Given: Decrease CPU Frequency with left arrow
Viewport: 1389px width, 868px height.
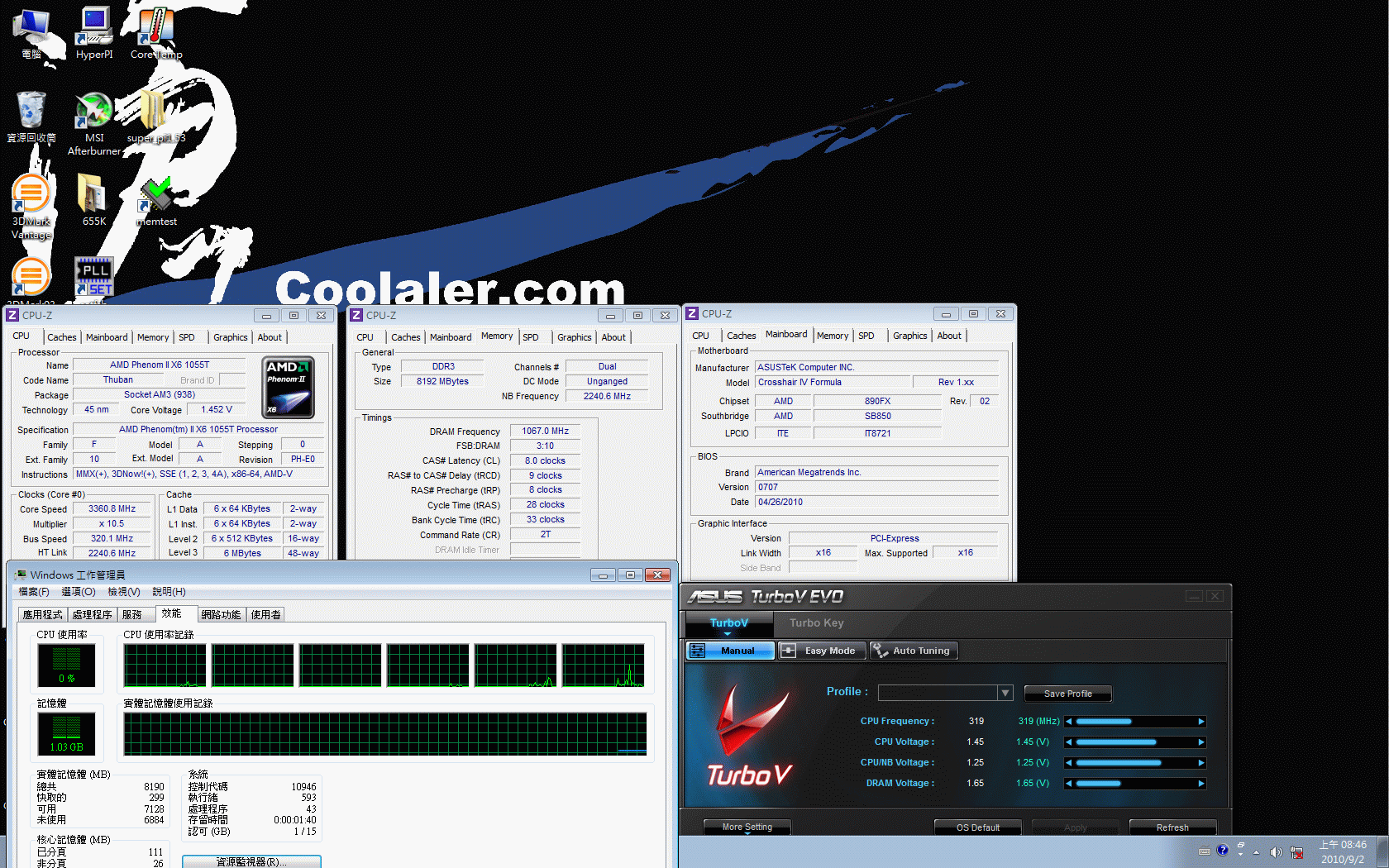Looking at the screenshot, I should 1069,722.
